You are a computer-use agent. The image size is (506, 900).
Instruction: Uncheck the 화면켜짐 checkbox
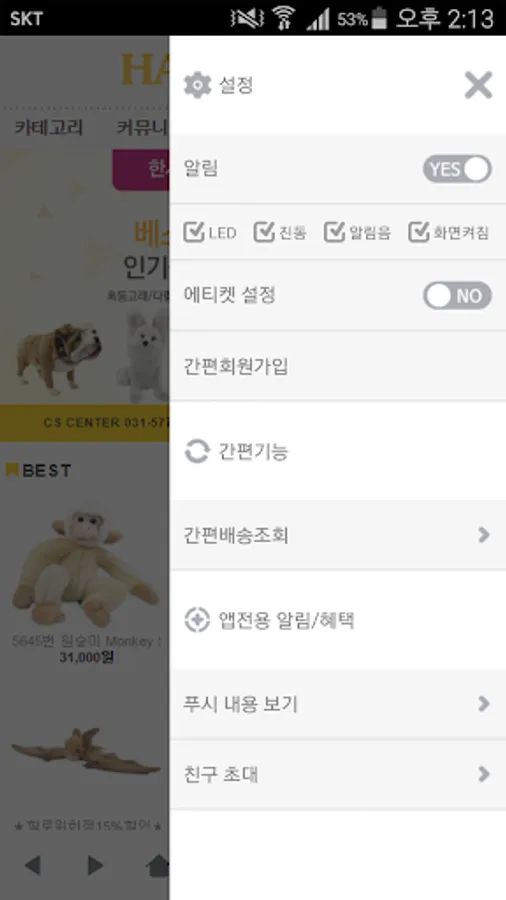click(x=419, y=231)
